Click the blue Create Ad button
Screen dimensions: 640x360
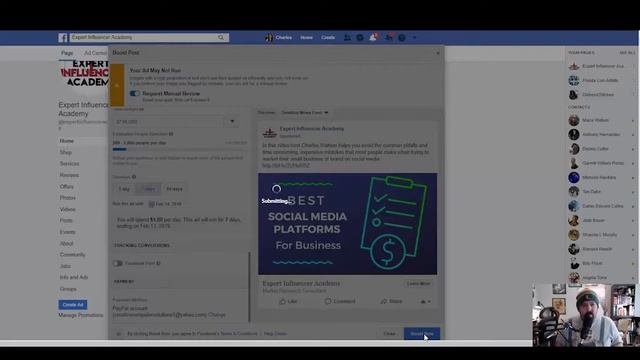point(73,305)
